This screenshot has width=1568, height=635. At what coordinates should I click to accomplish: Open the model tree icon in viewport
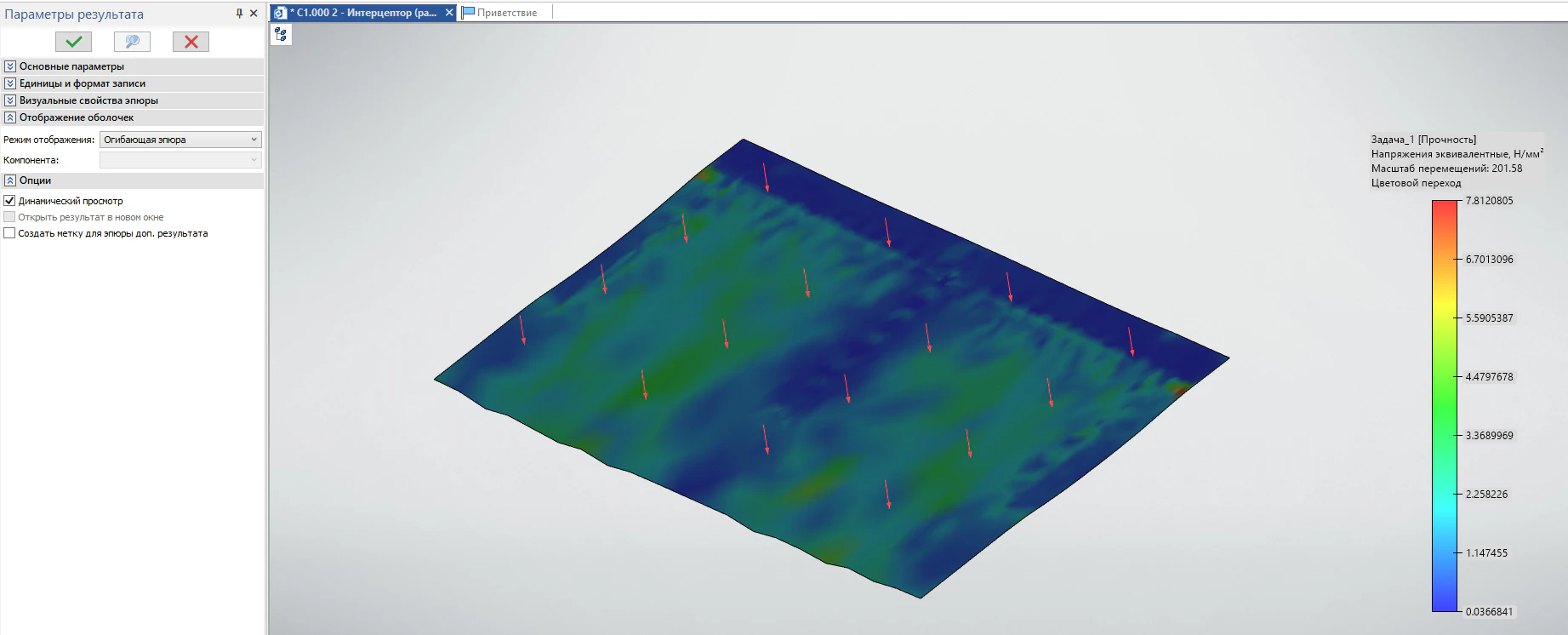pyautogui.click(x=281, y=34)
